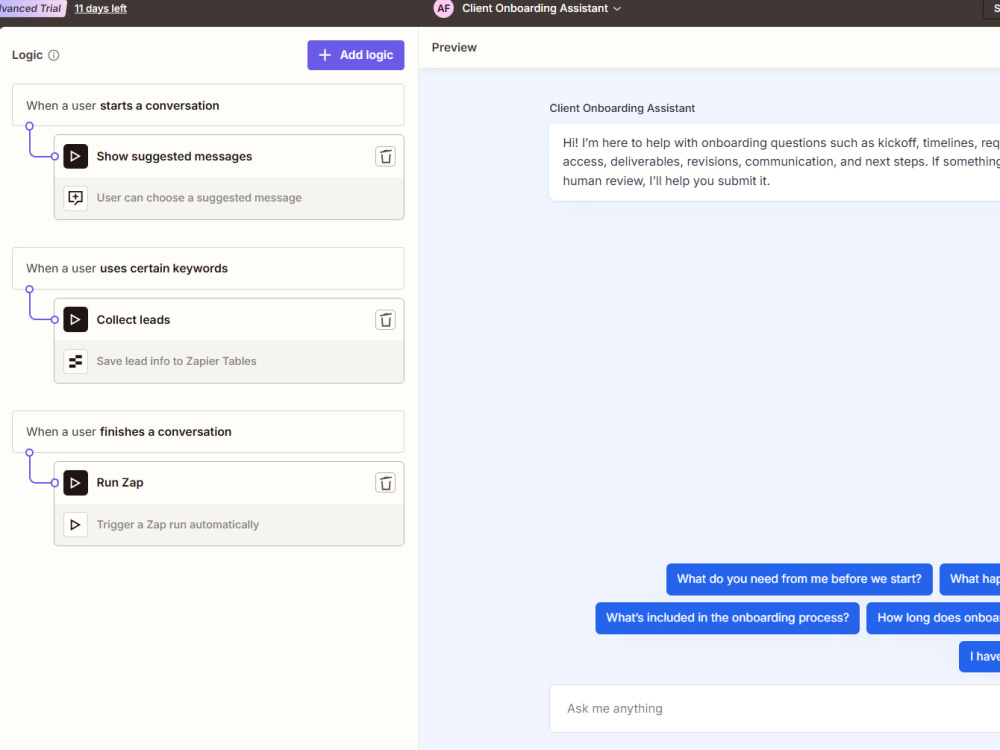Select the 'finishes a conversation' trigger
This screenshot has width=1000, height=750.
(x=208, y=432)
